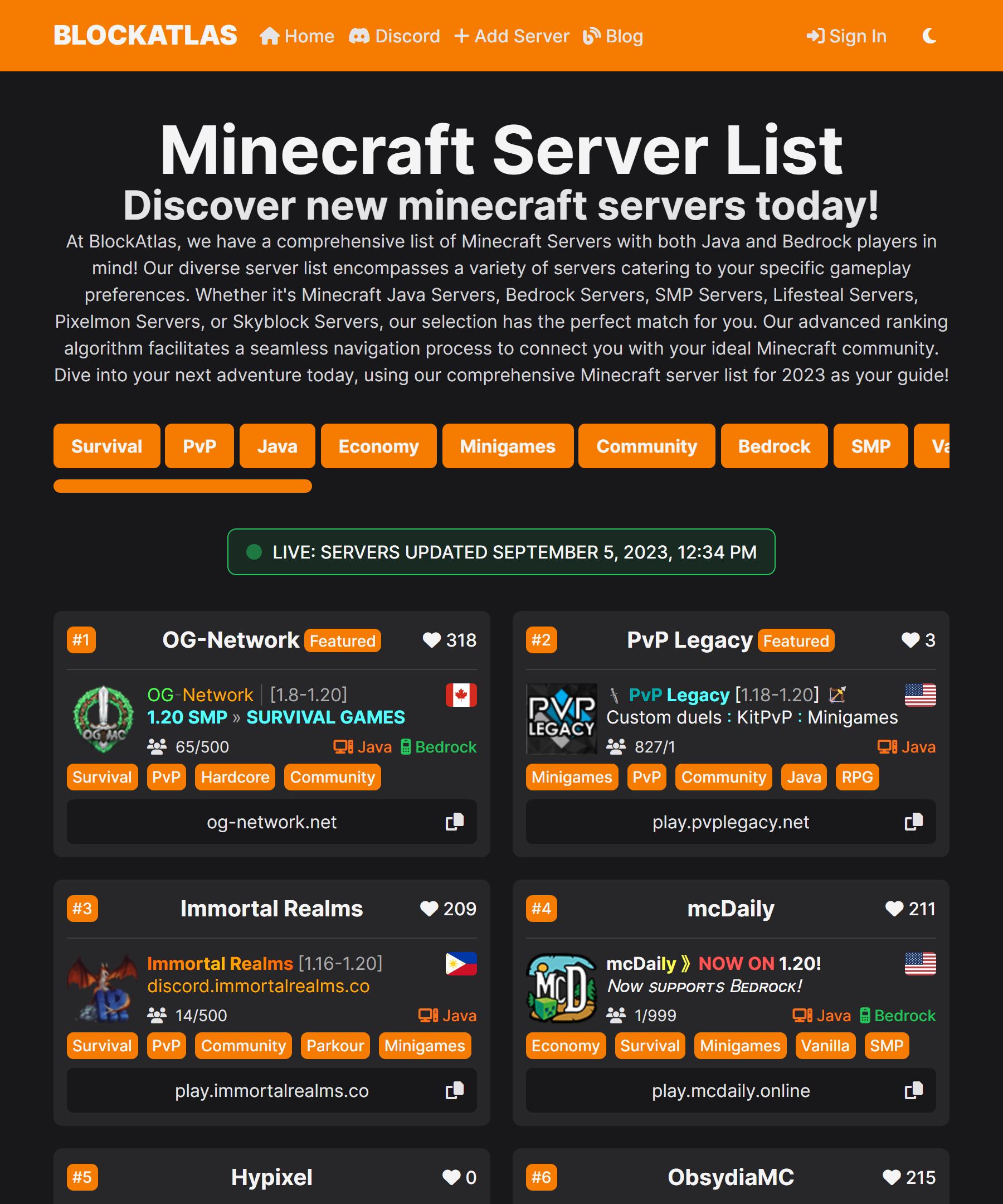The image size is (1003, 1204).
Task: Open the Discord navigation link
Action: 395,36
